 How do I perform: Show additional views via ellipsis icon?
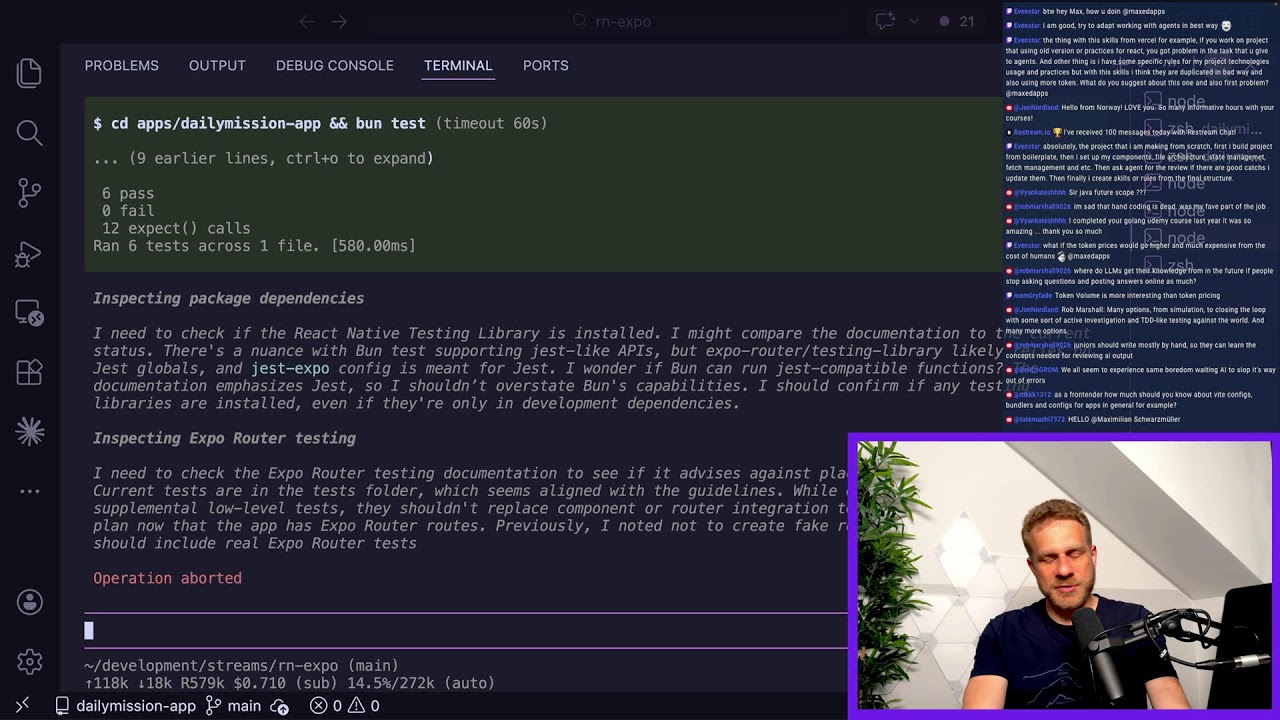click(x=29, y=491)
